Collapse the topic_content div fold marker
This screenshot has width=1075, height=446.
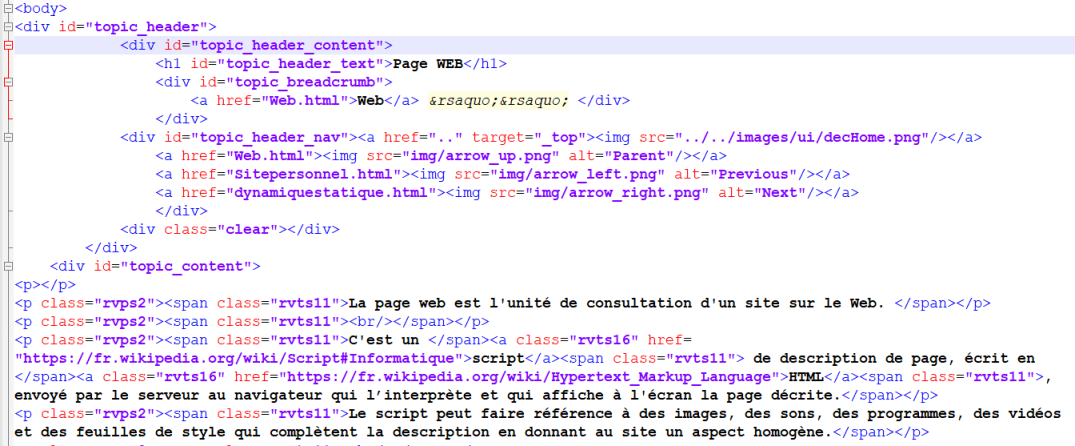click(x=6, y=266)
